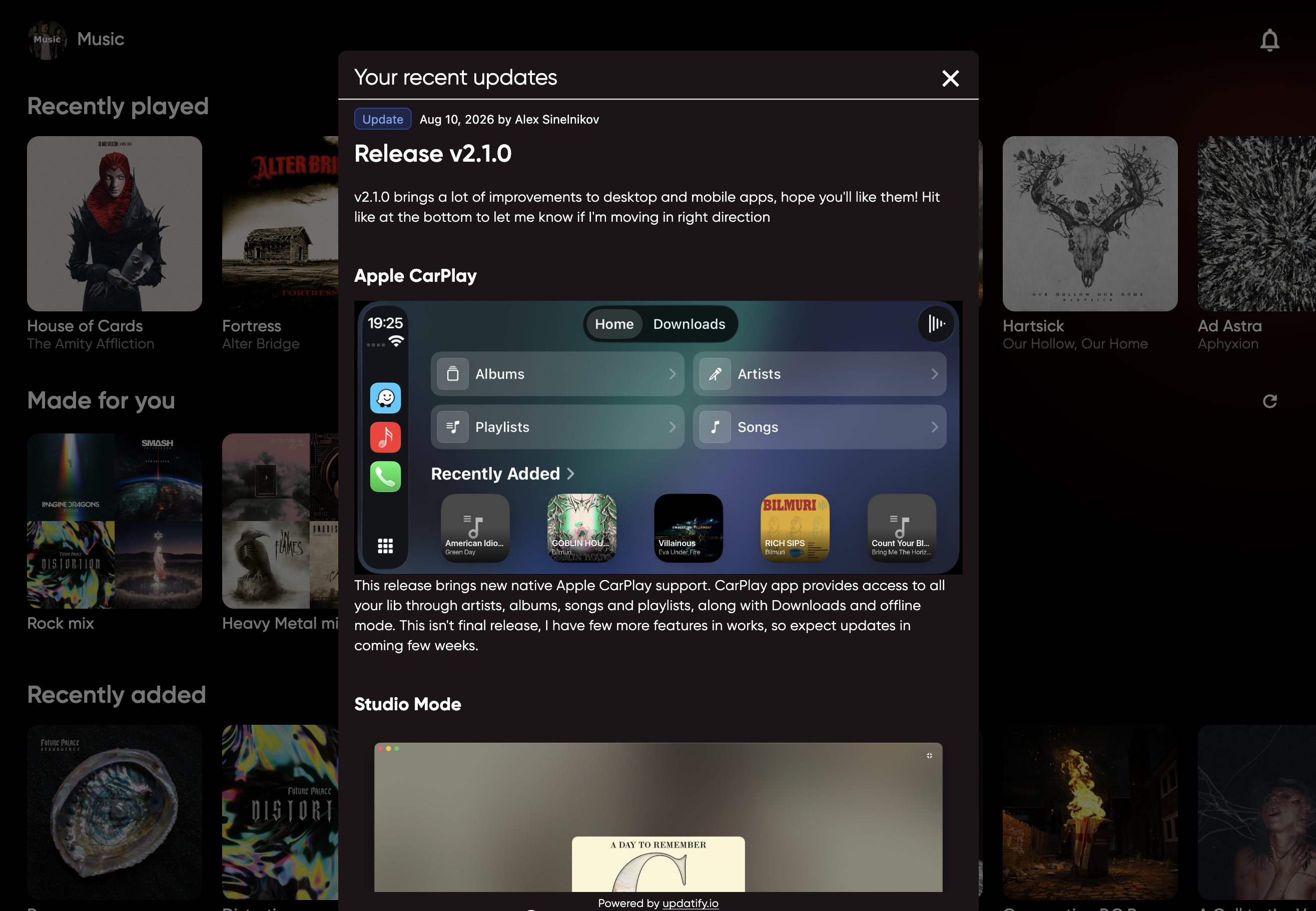Open Albums in CarPlay preview
This screenshot has width=1316, height=911.
557,374
